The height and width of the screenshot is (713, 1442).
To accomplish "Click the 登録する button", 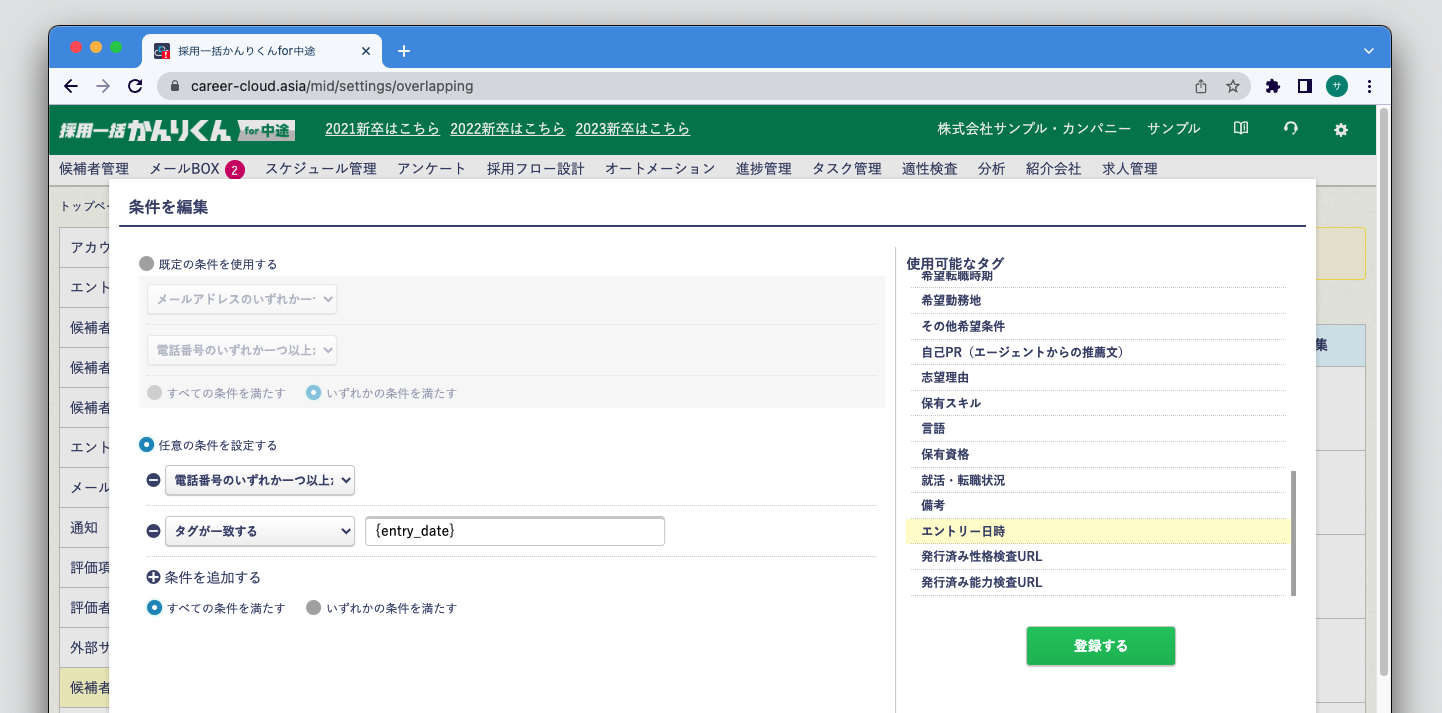I will click(1101, 646).
